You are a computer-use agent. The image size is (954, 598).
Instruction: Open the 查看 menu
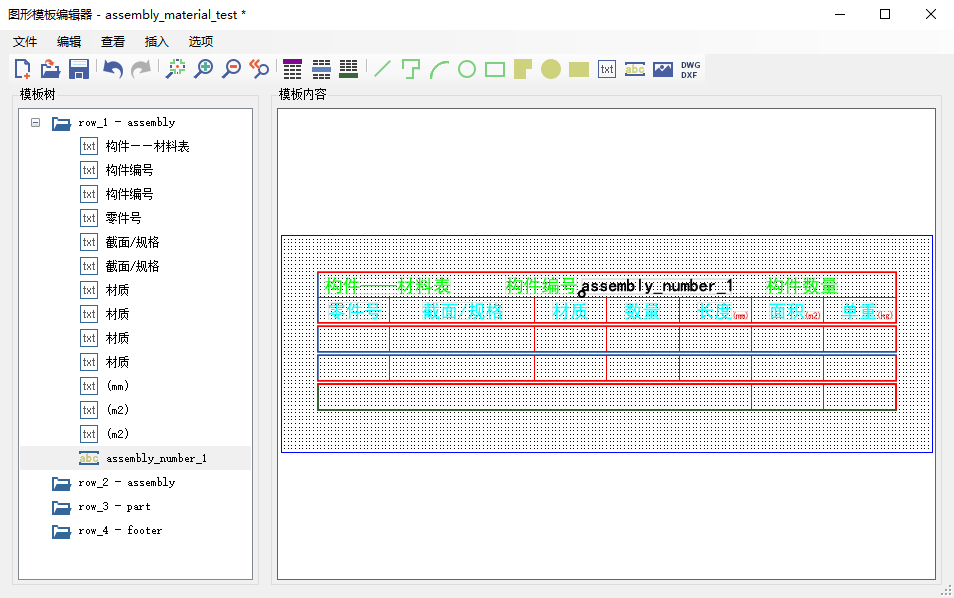113,41
